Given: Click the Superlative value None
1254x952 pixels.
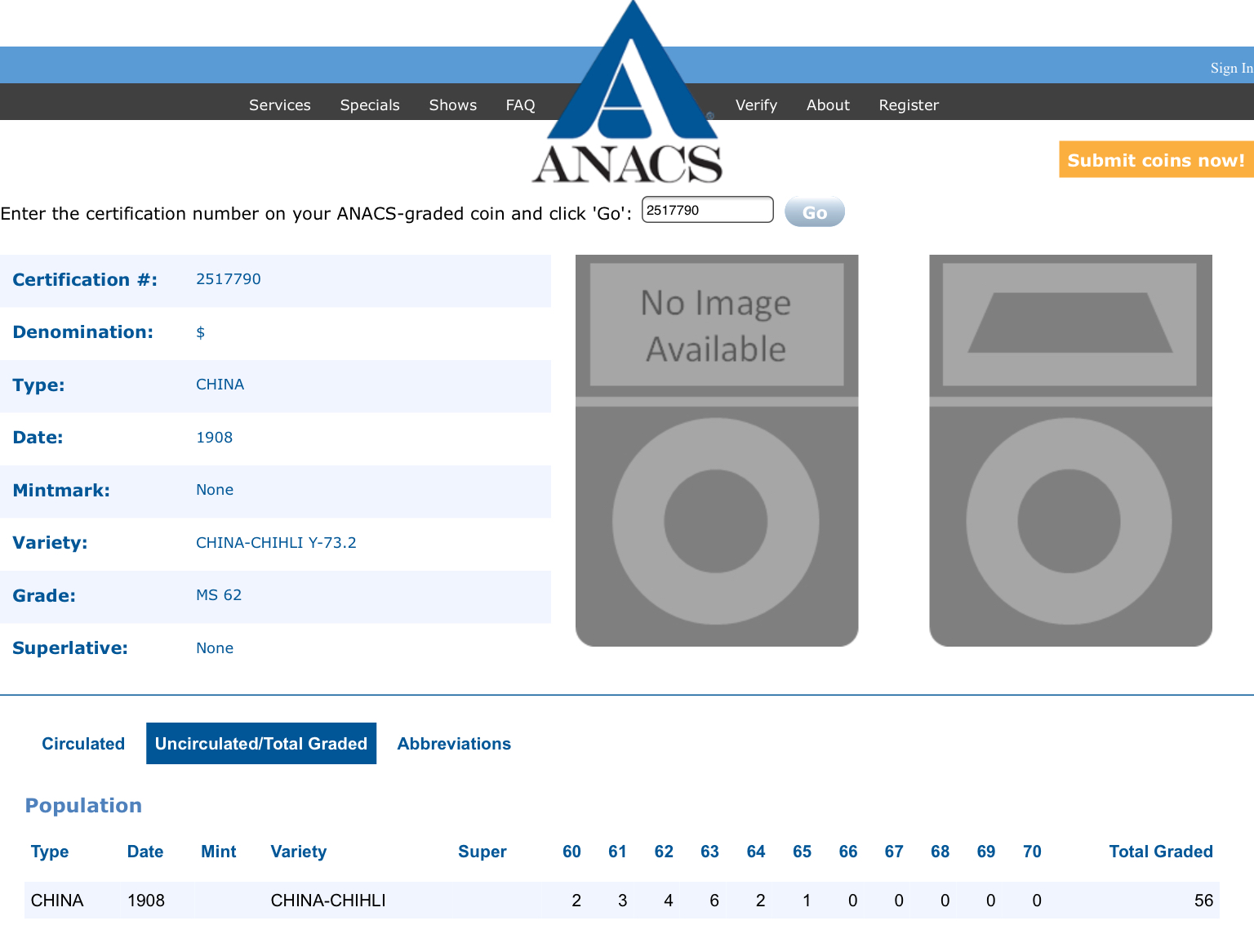Looking at the screenshot, I should click(x=215, y=648).
